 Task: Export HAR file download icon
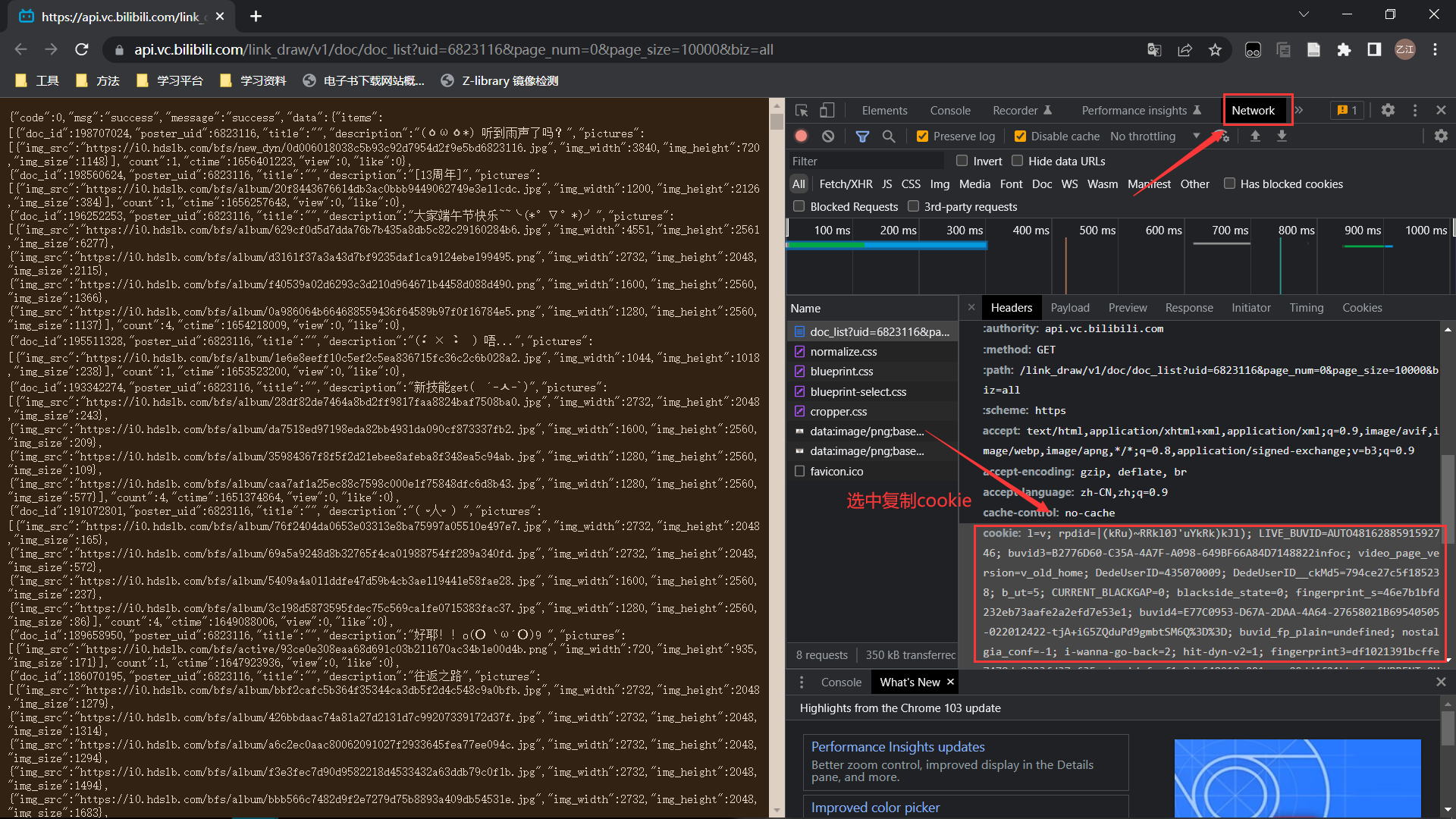[1282, 136]
